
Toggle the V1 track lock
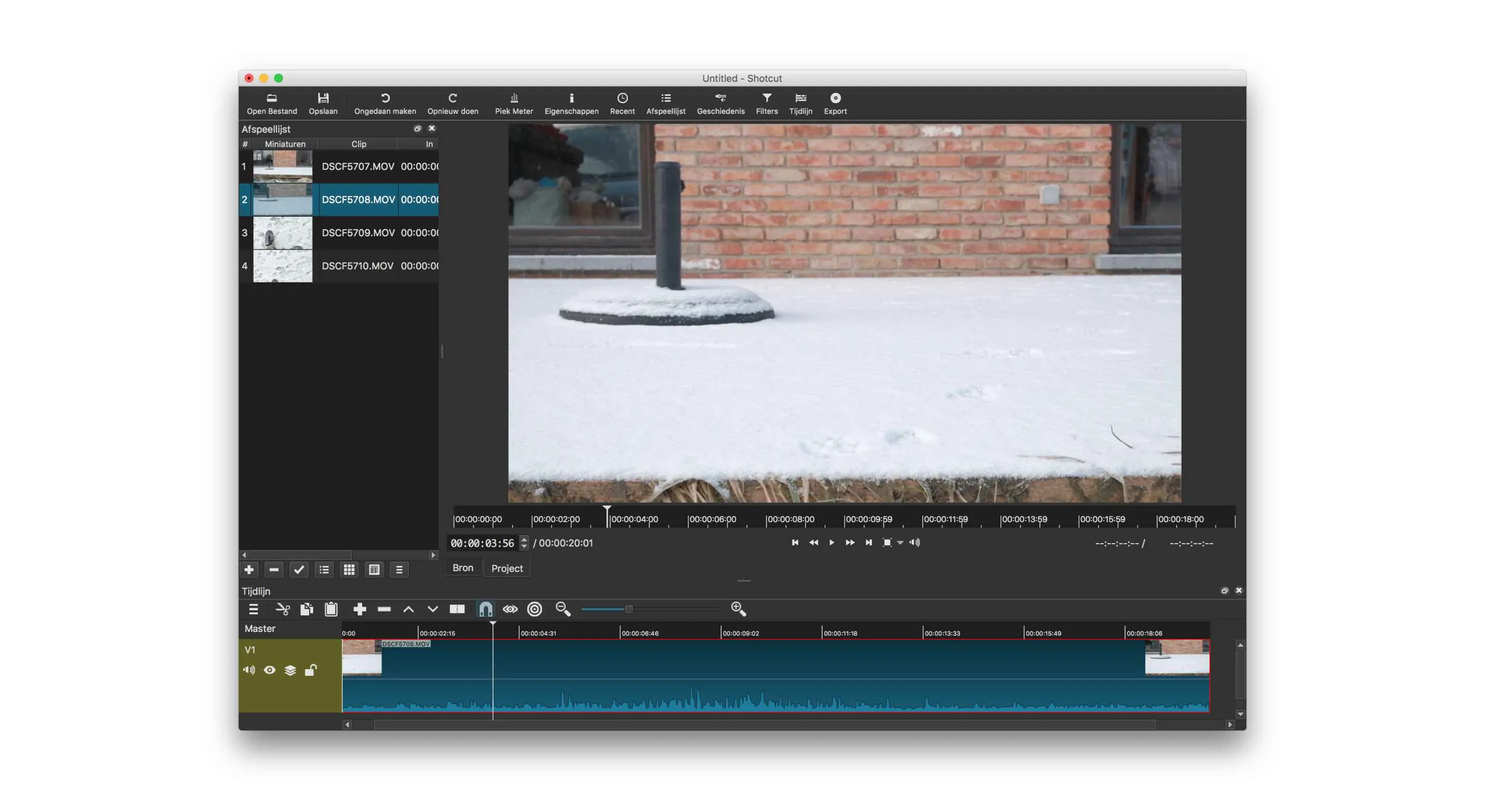point(310,670)
